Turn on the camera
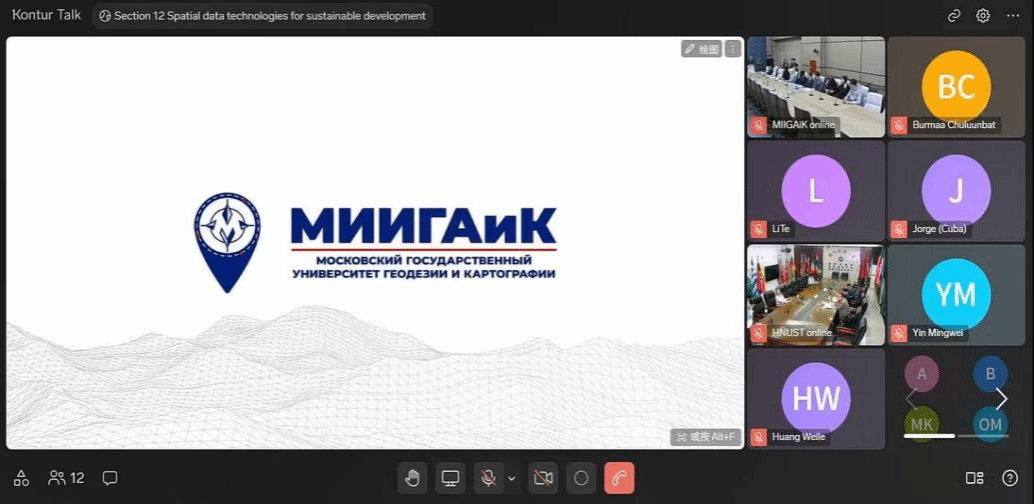 [x=543, y=478]
